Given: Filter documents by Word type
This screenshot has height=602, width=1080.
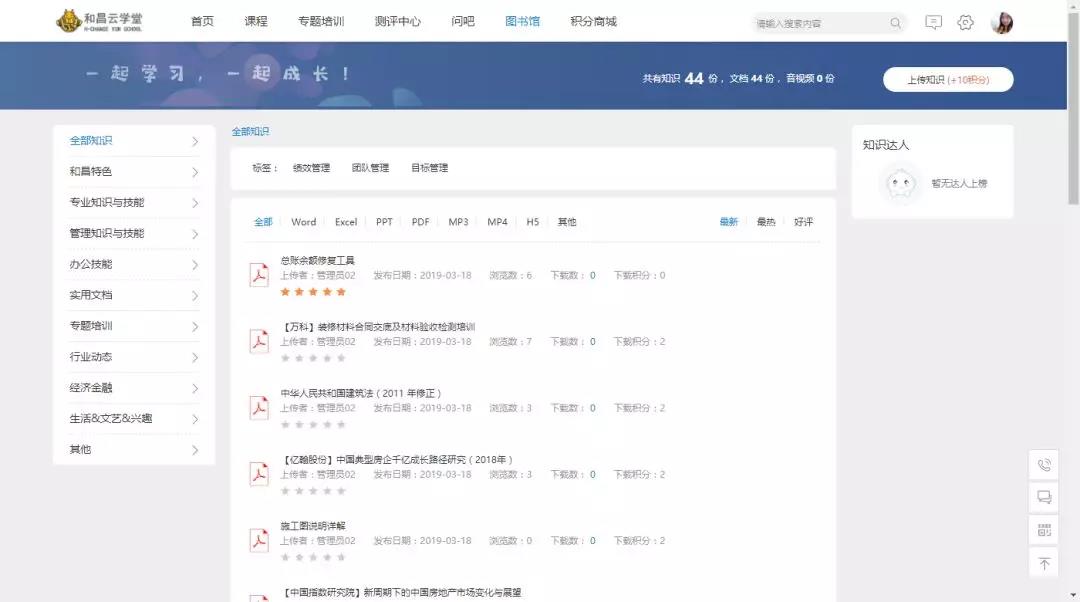Looking at the screenshot, I should click(303, 222).
